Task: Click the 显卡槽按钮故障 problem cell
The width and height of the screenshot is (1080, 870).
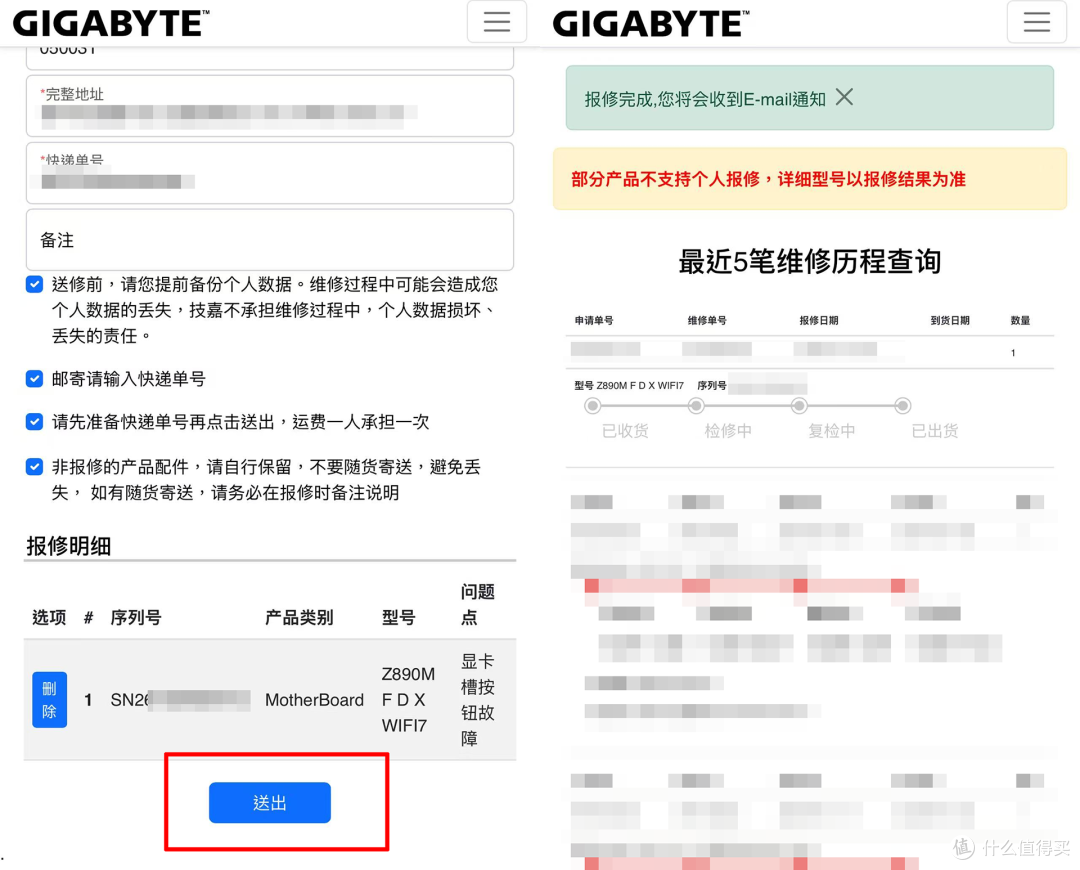Action: [477, 700]
